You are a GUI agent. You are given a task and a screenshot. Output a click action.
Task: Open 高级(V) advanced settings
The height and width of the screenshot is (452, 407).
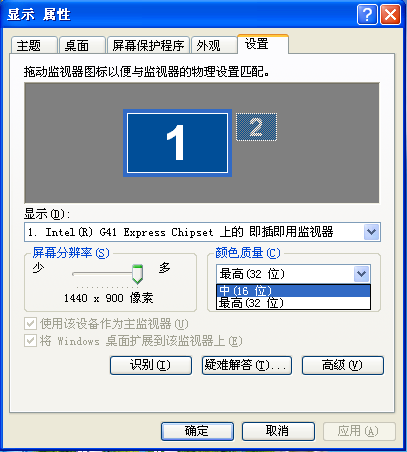(x=343, y=365)
